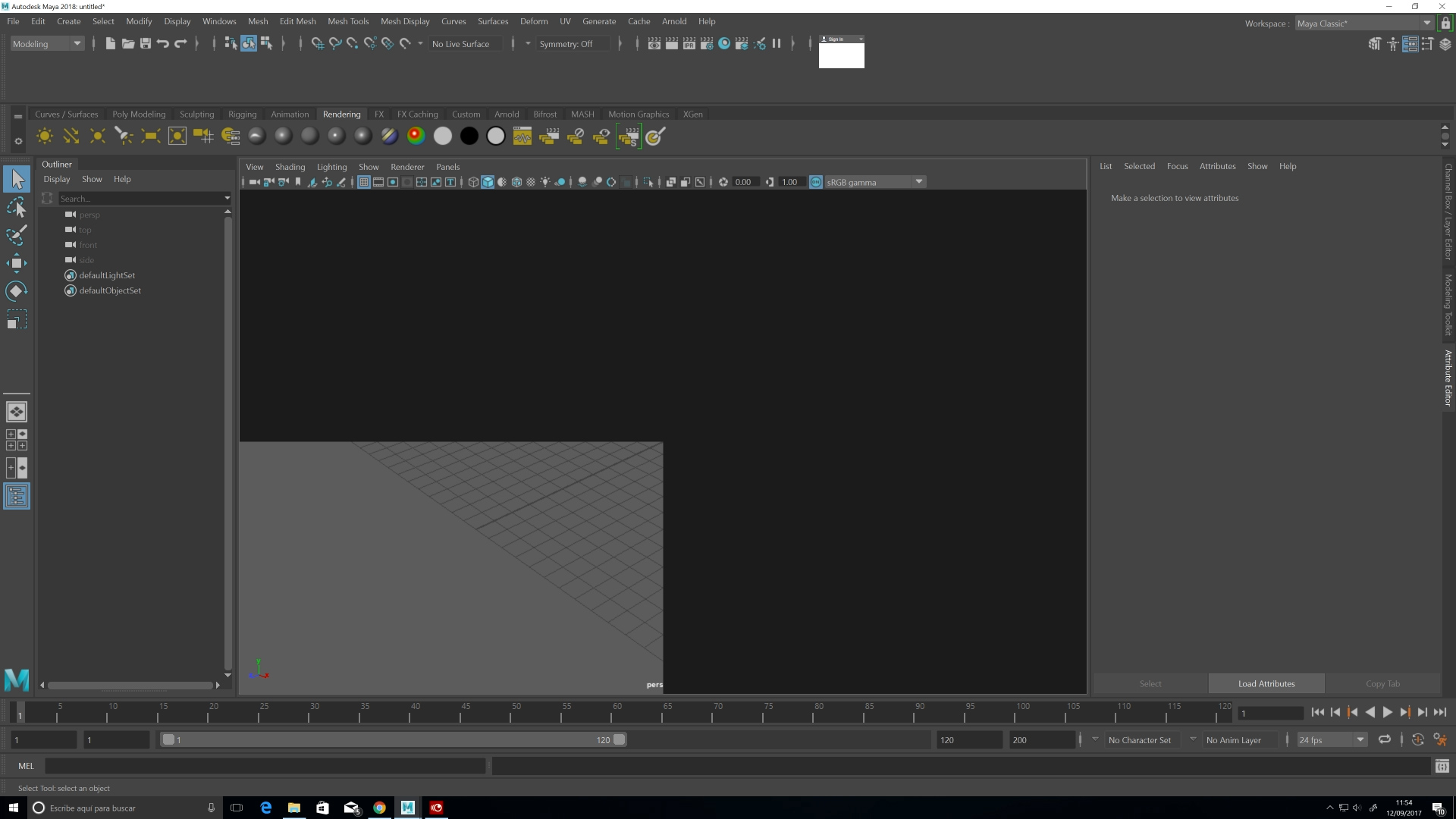Toggle the Outliner layout button
Viewport: 1456px width, 819px height.
click(16, 497)
